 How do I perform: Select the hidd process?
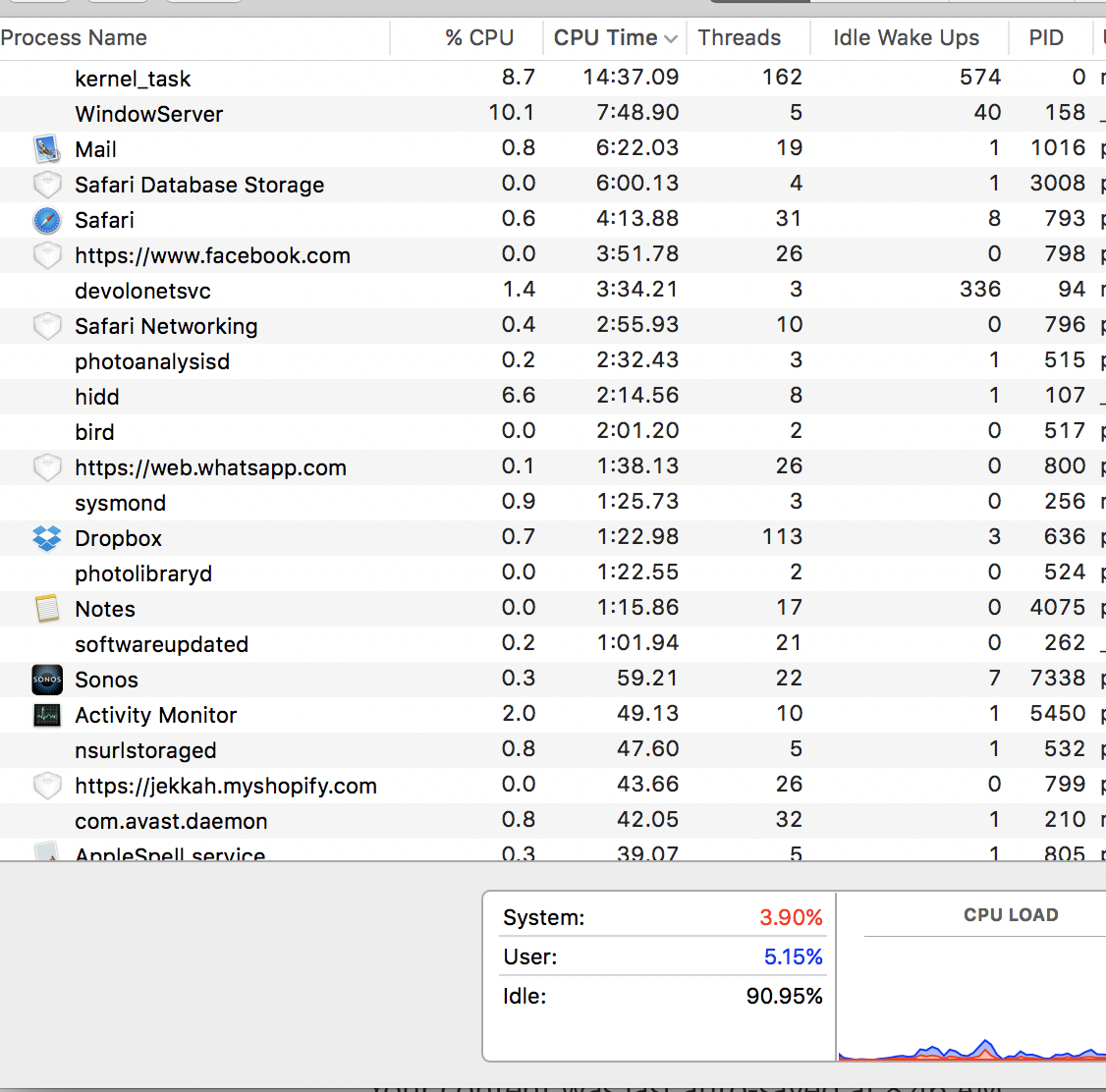(x=96, y=397)
